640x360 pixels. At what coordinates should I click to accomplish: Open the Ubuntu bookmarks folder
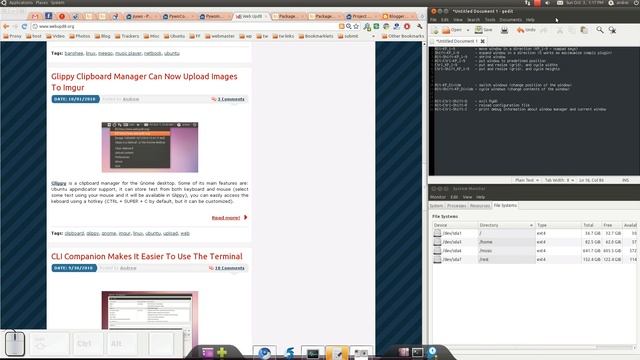[174, 36]
